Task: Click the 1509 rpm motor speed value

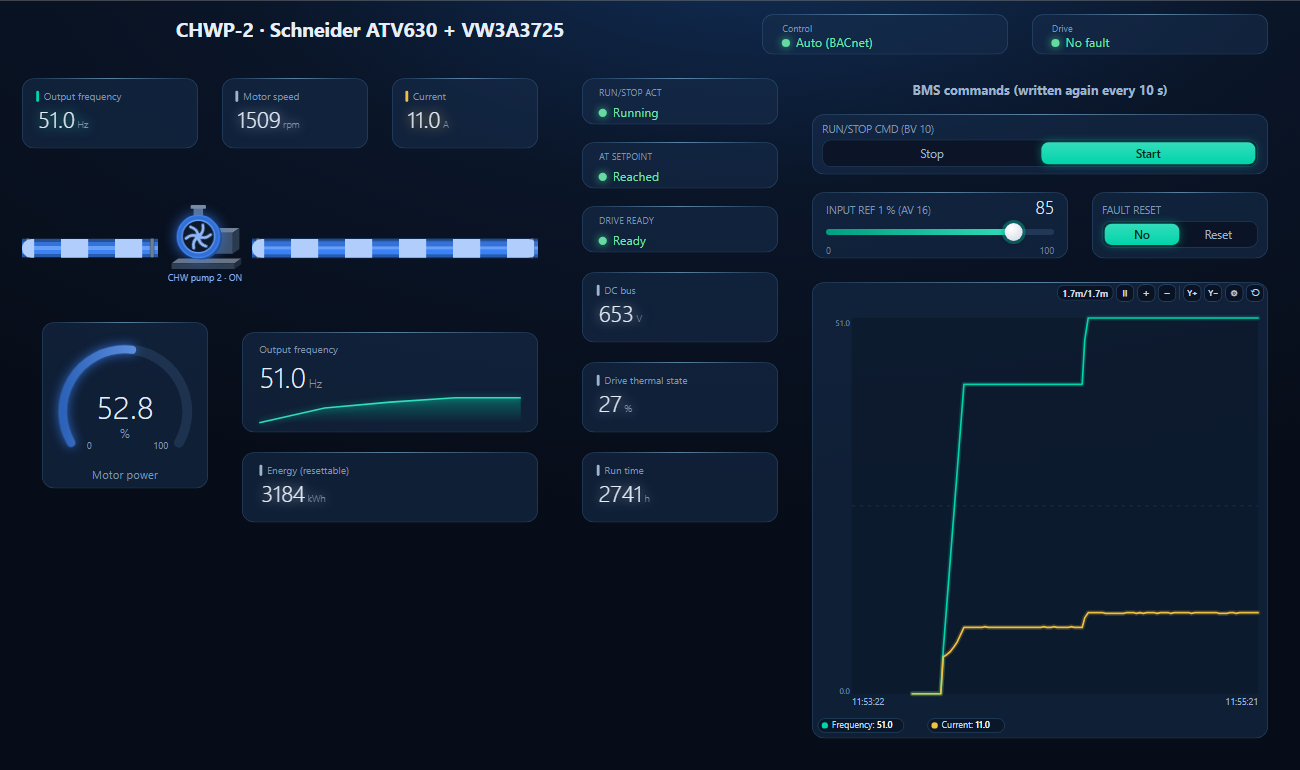Action: point(268,121)
